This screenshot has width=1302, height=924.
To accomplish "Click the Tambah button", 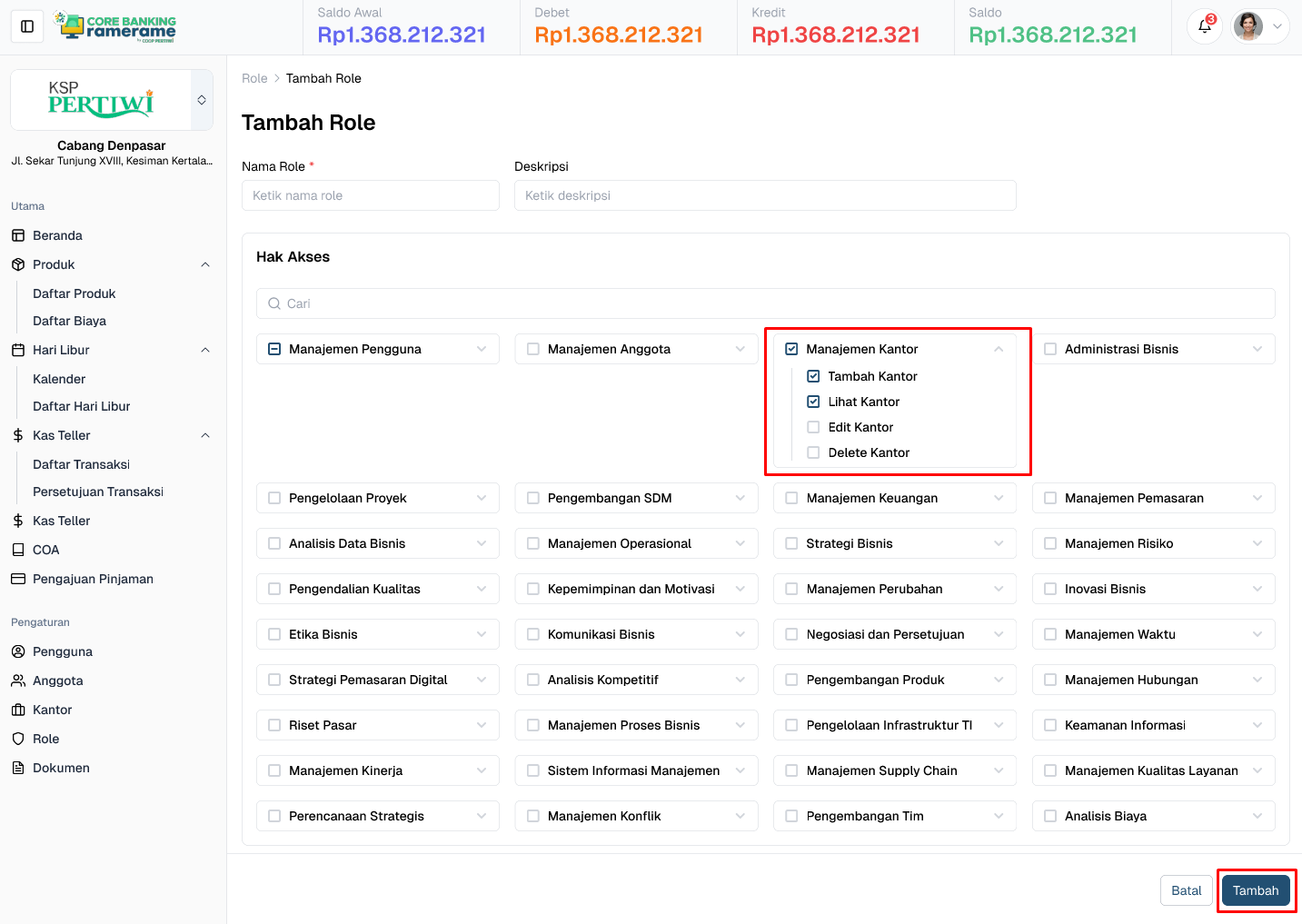I will (x=1255, y=890).
